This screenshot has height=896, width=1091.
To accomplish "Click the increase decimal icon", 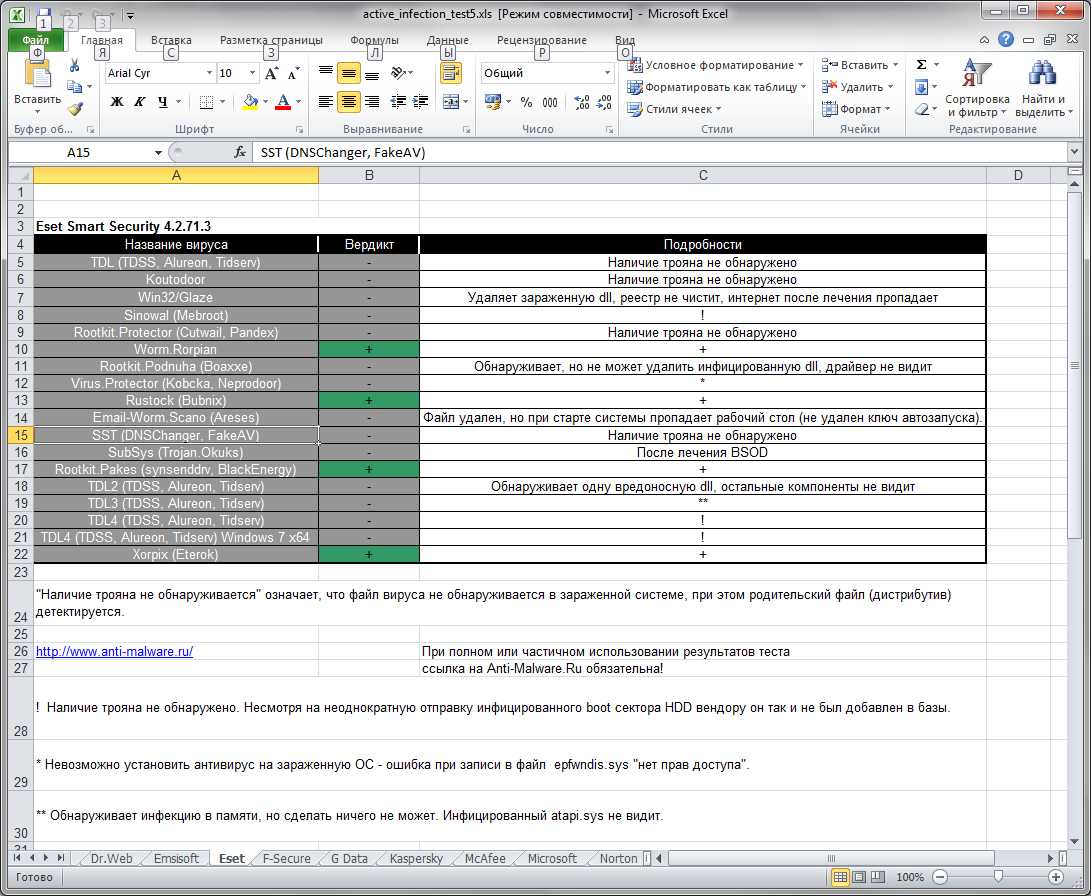I will 582,102.
